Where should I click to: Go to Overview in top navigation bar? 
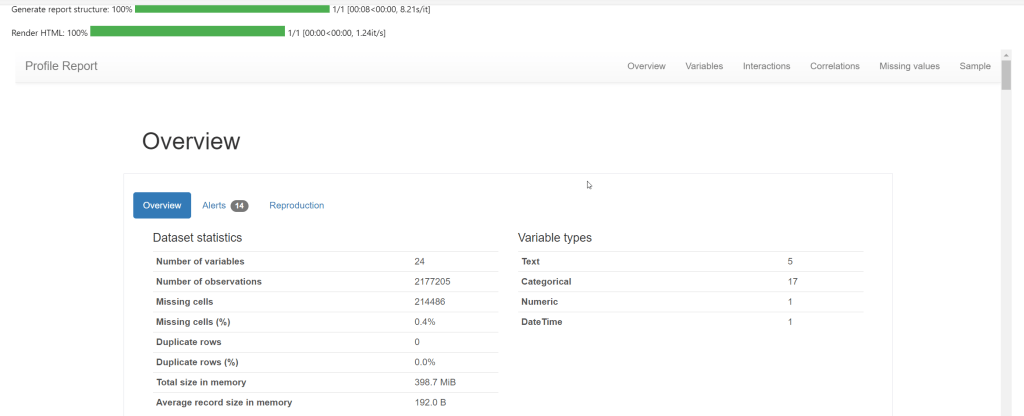(x=646, y=66)
